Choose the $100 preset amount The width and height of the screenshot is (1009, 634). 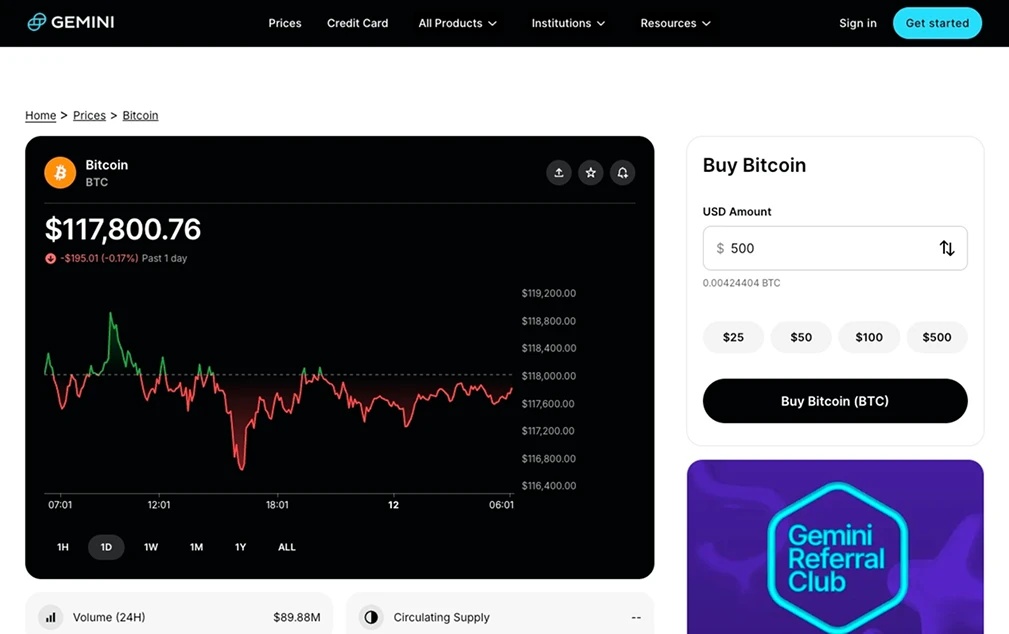pos(869,337)
